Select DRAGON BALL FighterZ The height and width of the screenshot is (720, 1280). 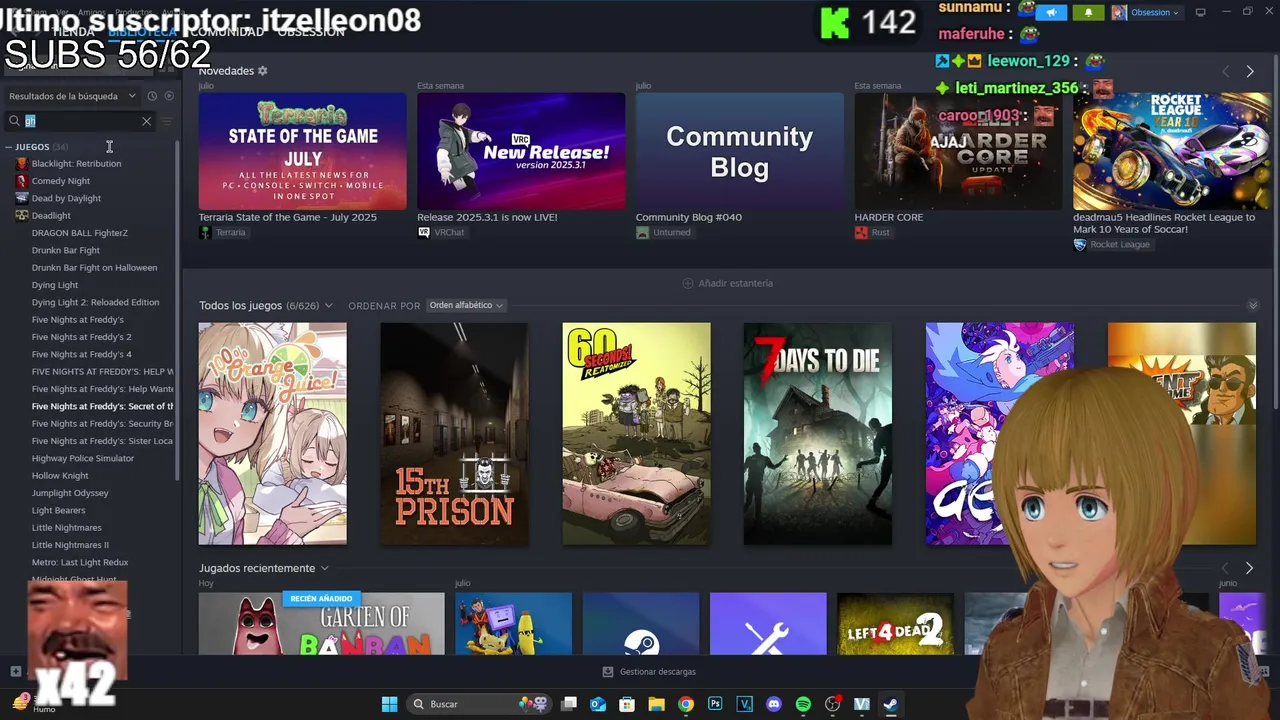[x=79, y=233]
